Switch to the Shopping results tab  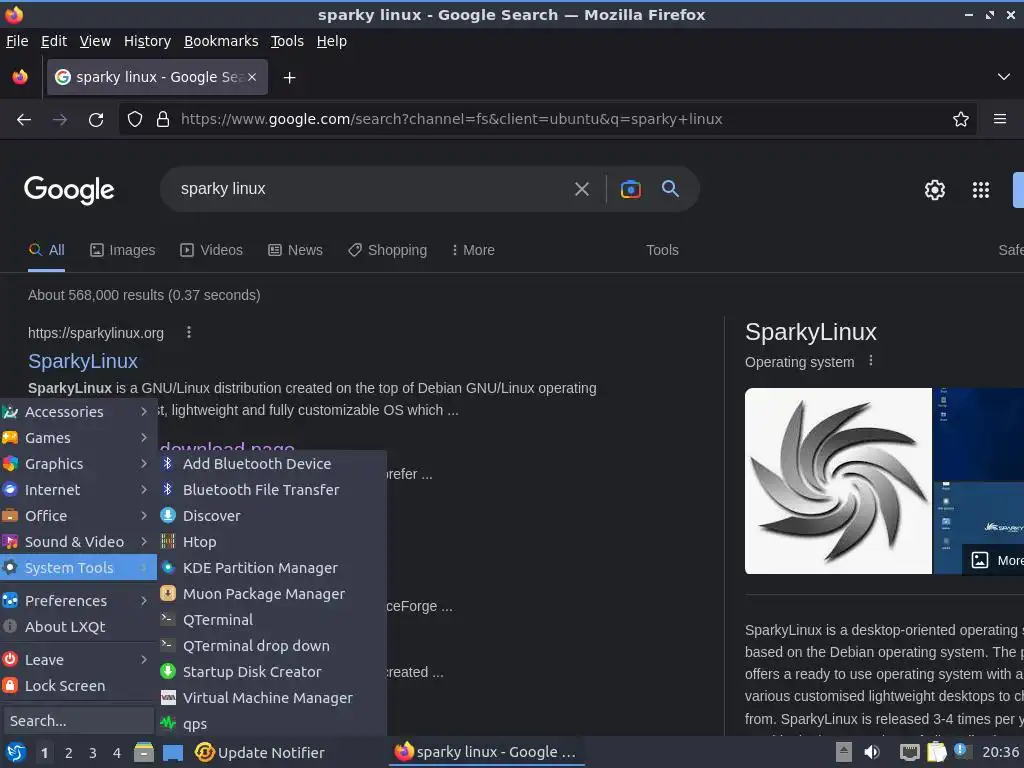[x=387, y=250]
